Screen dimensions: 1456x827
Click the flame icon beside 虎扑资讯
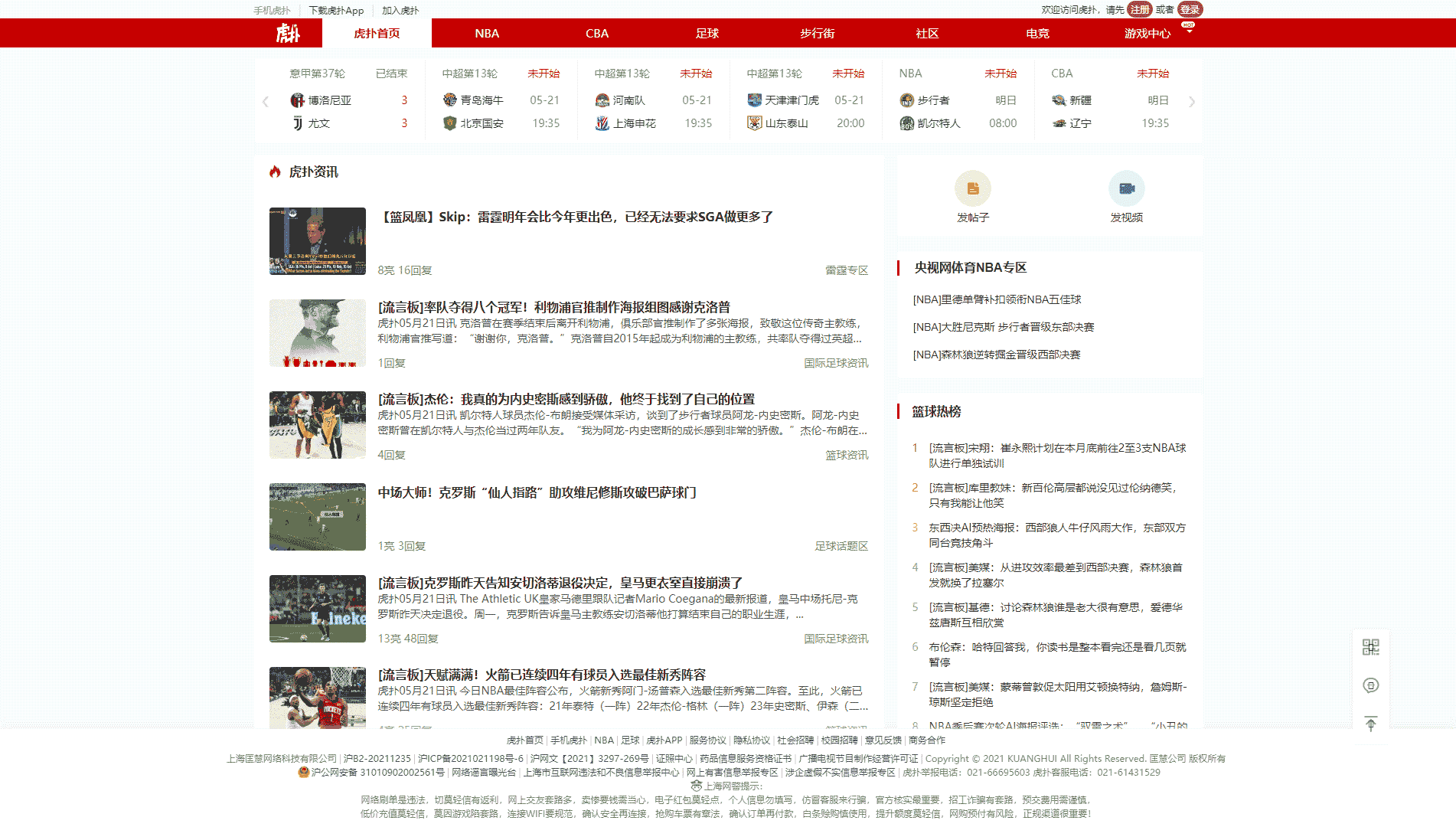click(275, 172)
